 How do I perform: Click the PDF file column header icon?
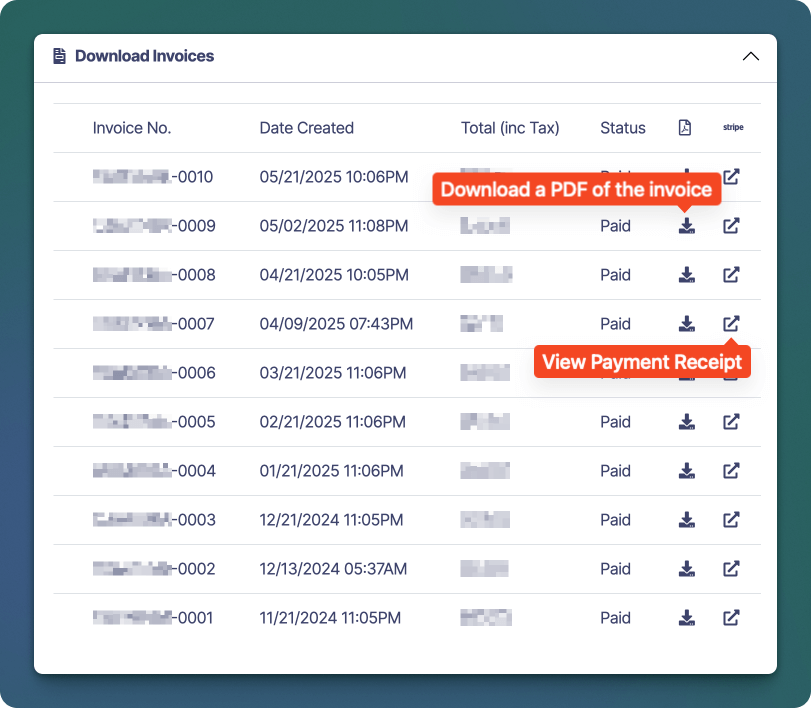click(684, 128)
